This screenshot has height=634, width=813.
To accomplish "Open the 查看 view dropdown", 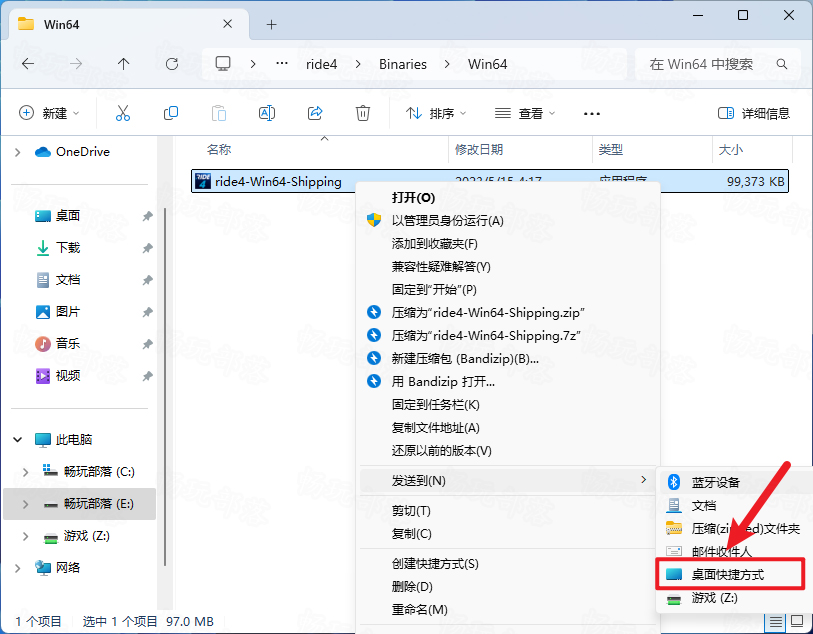I will tap(525, 113).
